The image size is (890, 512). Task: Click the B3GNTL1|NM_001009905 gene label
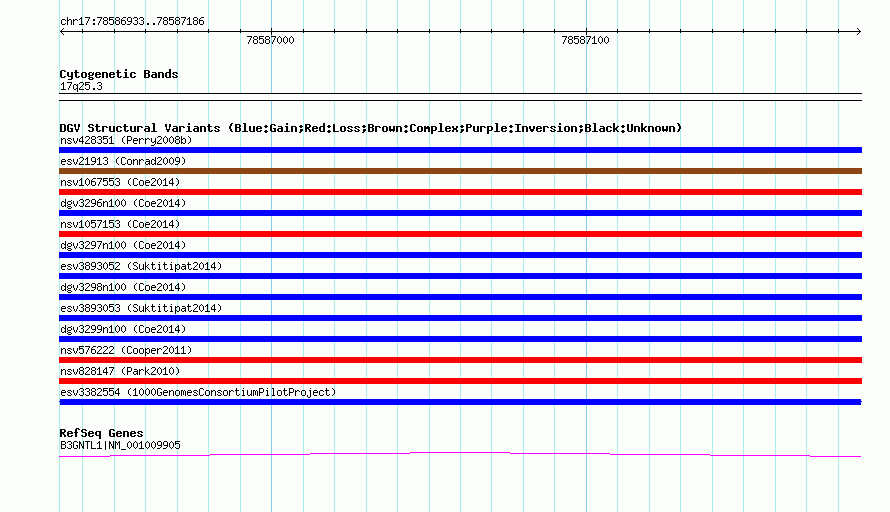[x=120, y=445]
